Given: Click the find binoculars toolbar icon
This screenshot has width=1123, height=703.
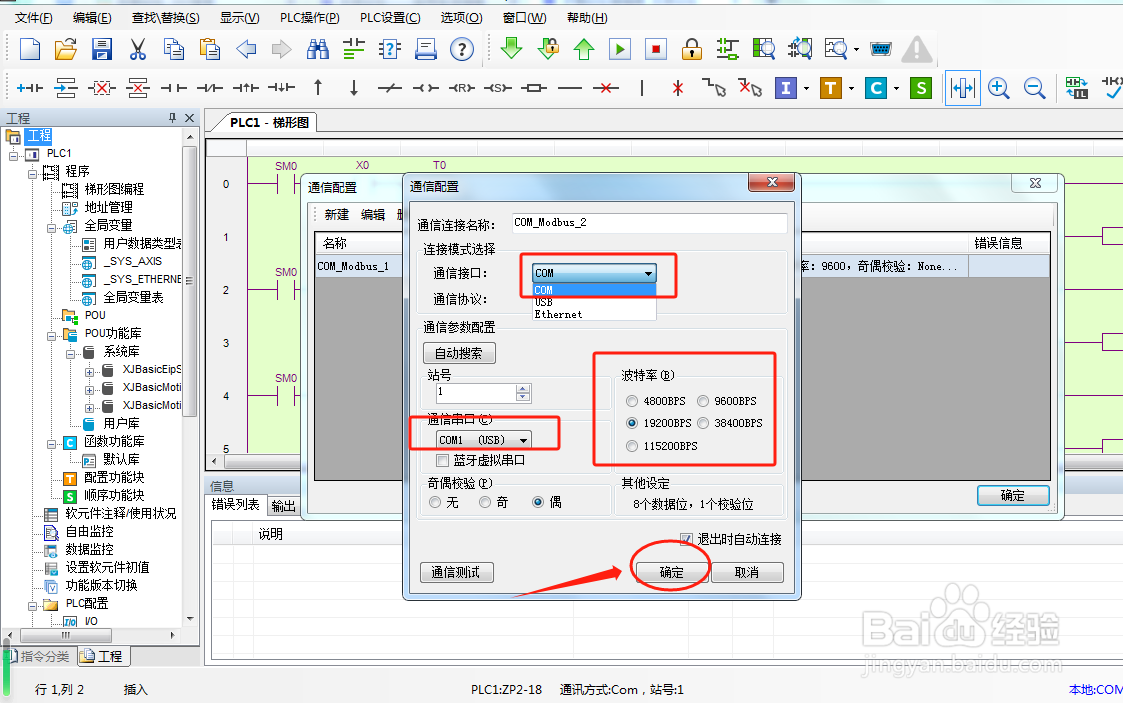Looking at the screenshot, I should (x=317, y=48).
